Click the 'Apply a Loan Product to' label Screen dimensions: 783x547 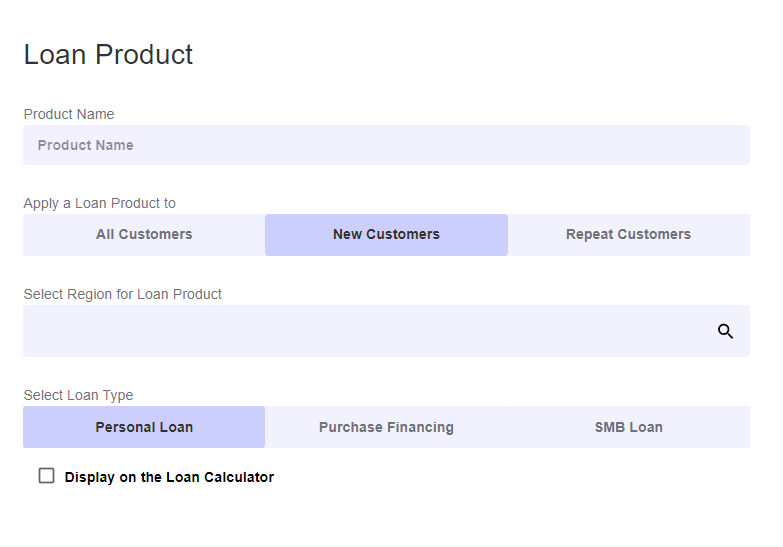[100, 203]
